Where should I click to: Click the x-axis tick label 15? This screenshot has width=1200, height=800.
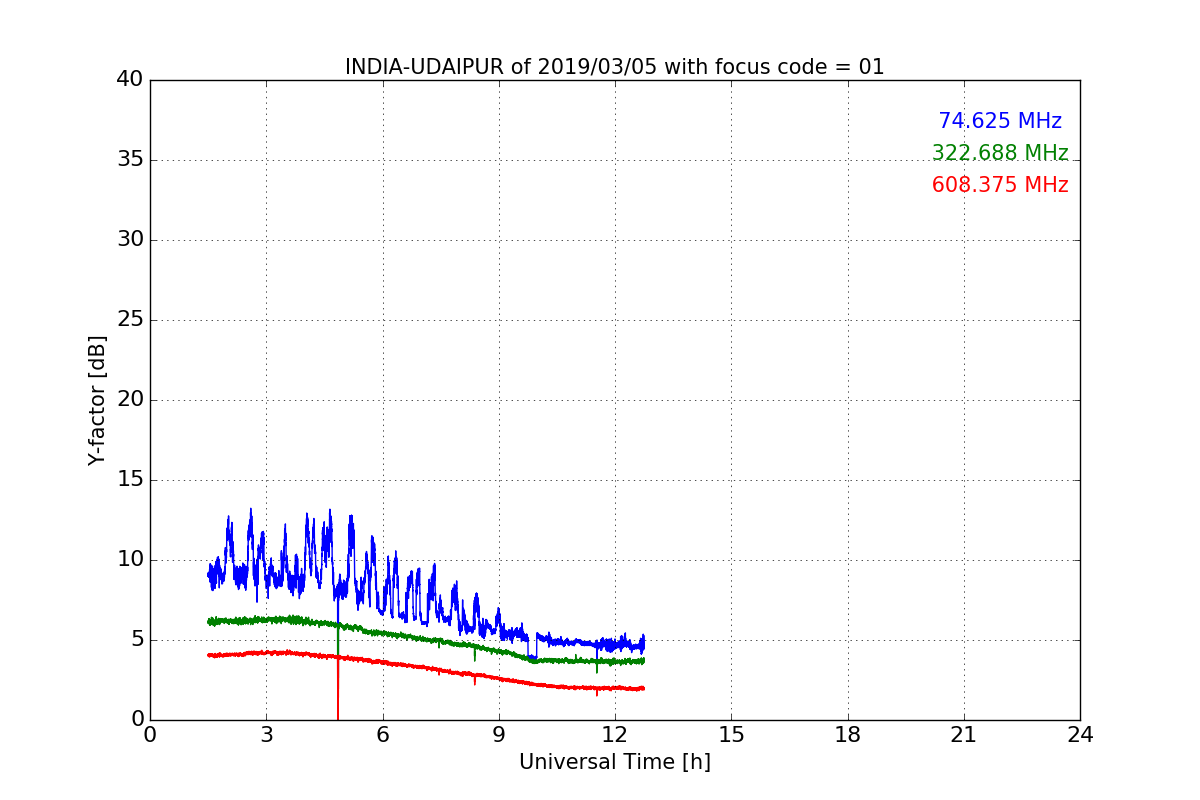coord(731,735)
